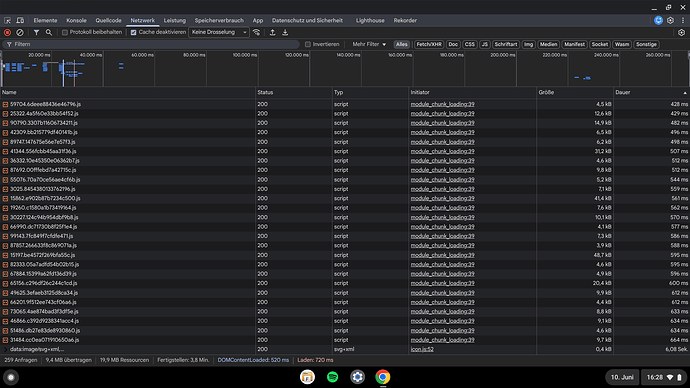Open Files app in the shelf
This screenshot has height=388, width=690.
(307, 377)
